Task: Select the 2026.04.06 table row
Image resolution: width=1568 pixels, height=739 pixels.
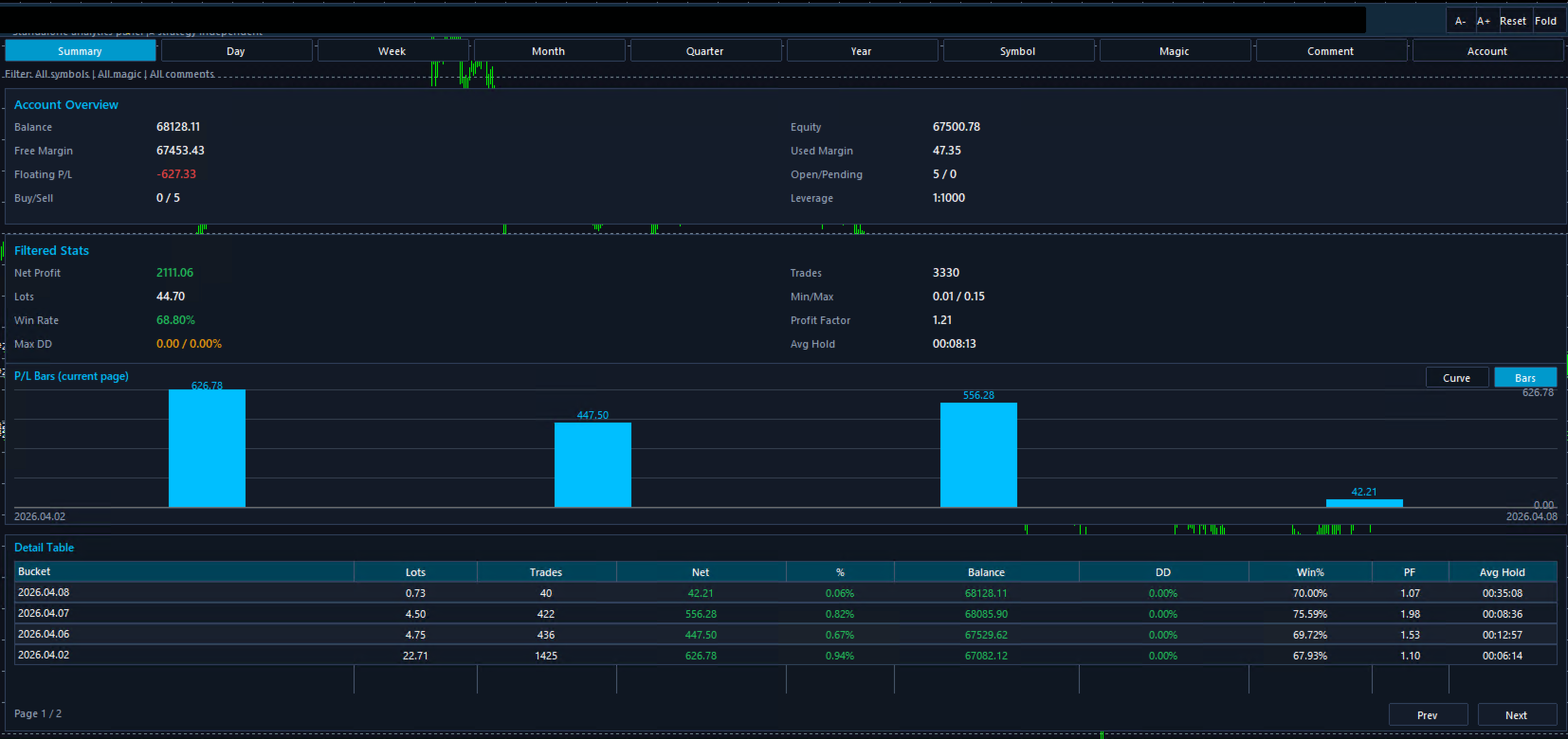Action: 786,635
